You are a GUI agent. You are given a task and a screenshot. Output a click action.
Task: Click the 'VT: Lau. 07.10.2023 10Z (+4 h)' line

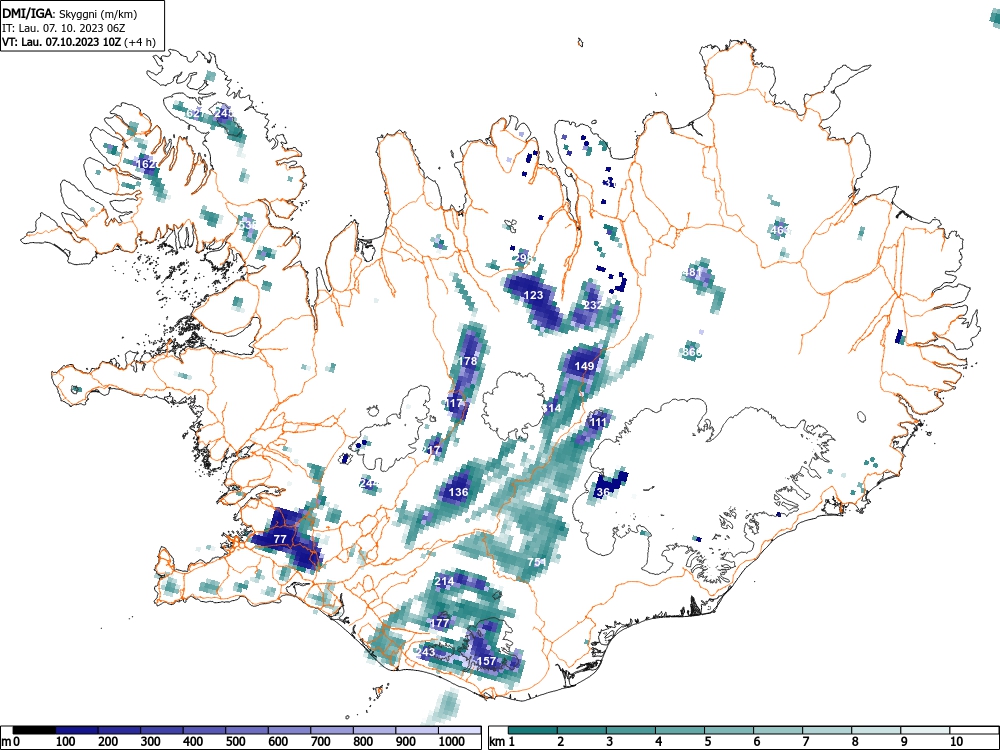[x=78, y=42]
